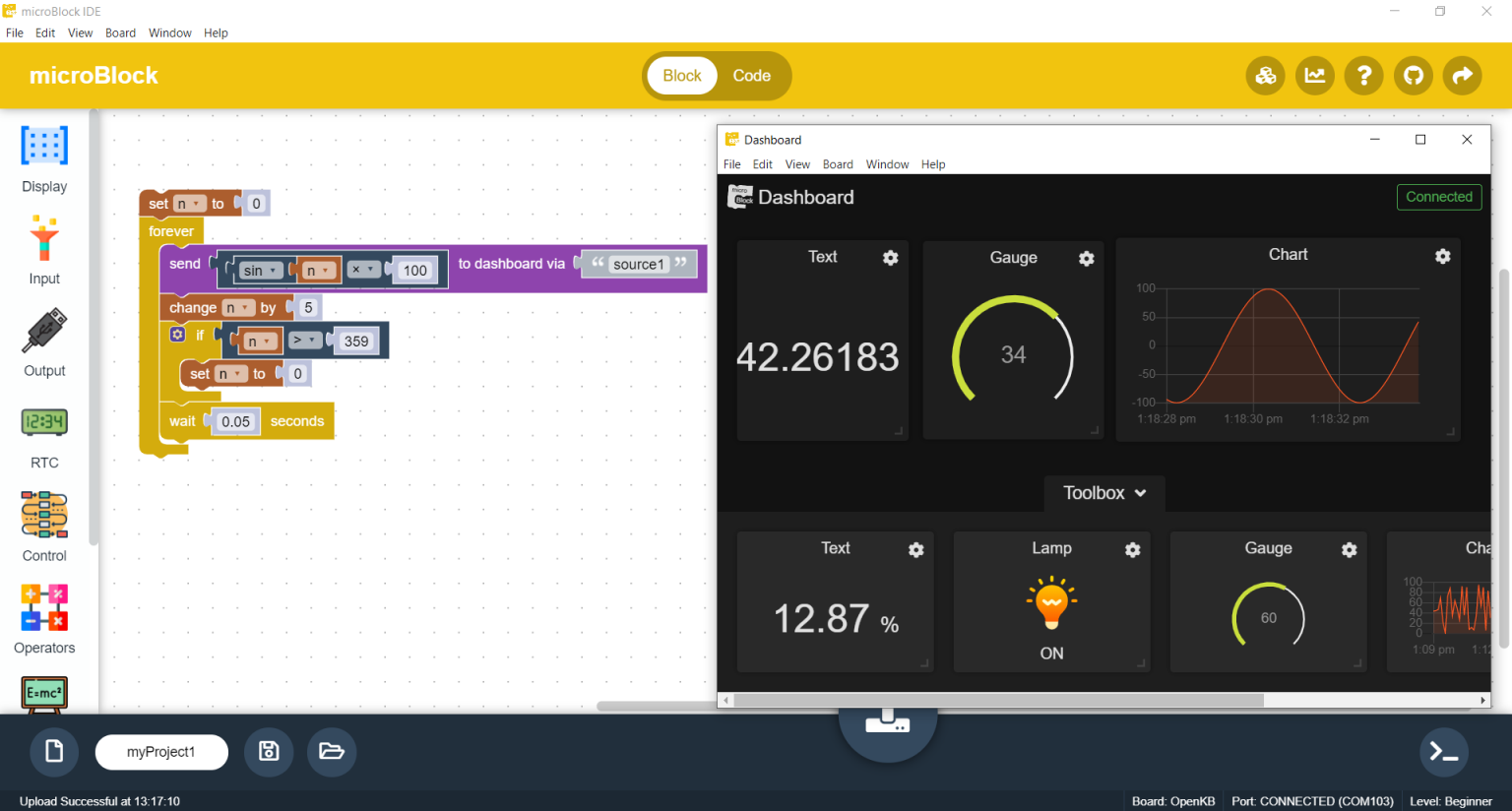Click the Dashboard horizontal scrollbar
This screenshot has width=1512, height=811.
pyautogui.click(x=998, y=701)
